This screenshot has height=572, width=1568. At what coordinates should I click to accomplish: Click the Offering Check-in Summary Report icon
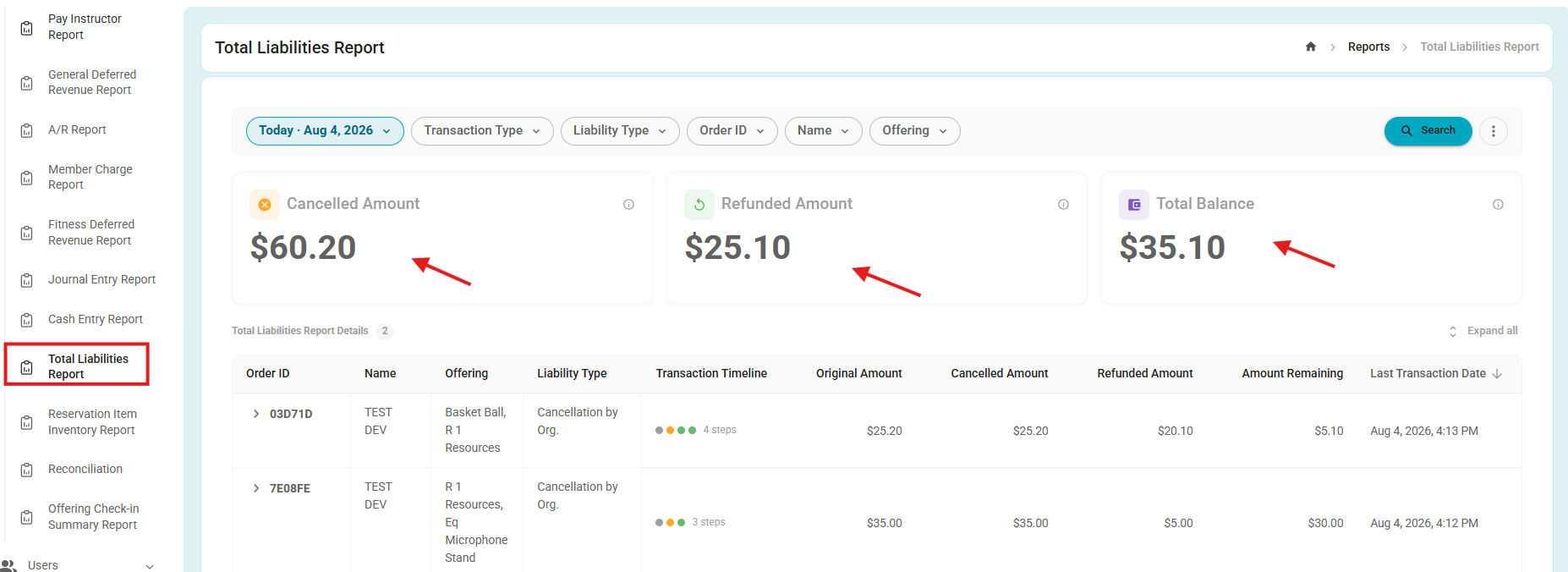pyautogui.click(x=27, y=517)
